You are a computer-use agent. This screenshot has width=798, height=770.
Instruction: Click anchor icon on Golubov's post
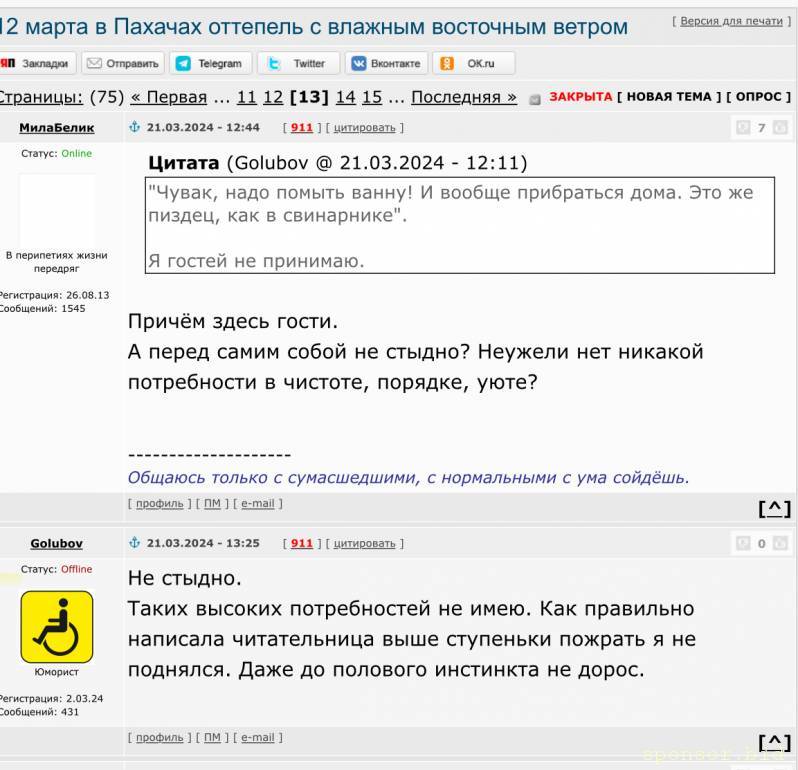click(x=135, y=543)
